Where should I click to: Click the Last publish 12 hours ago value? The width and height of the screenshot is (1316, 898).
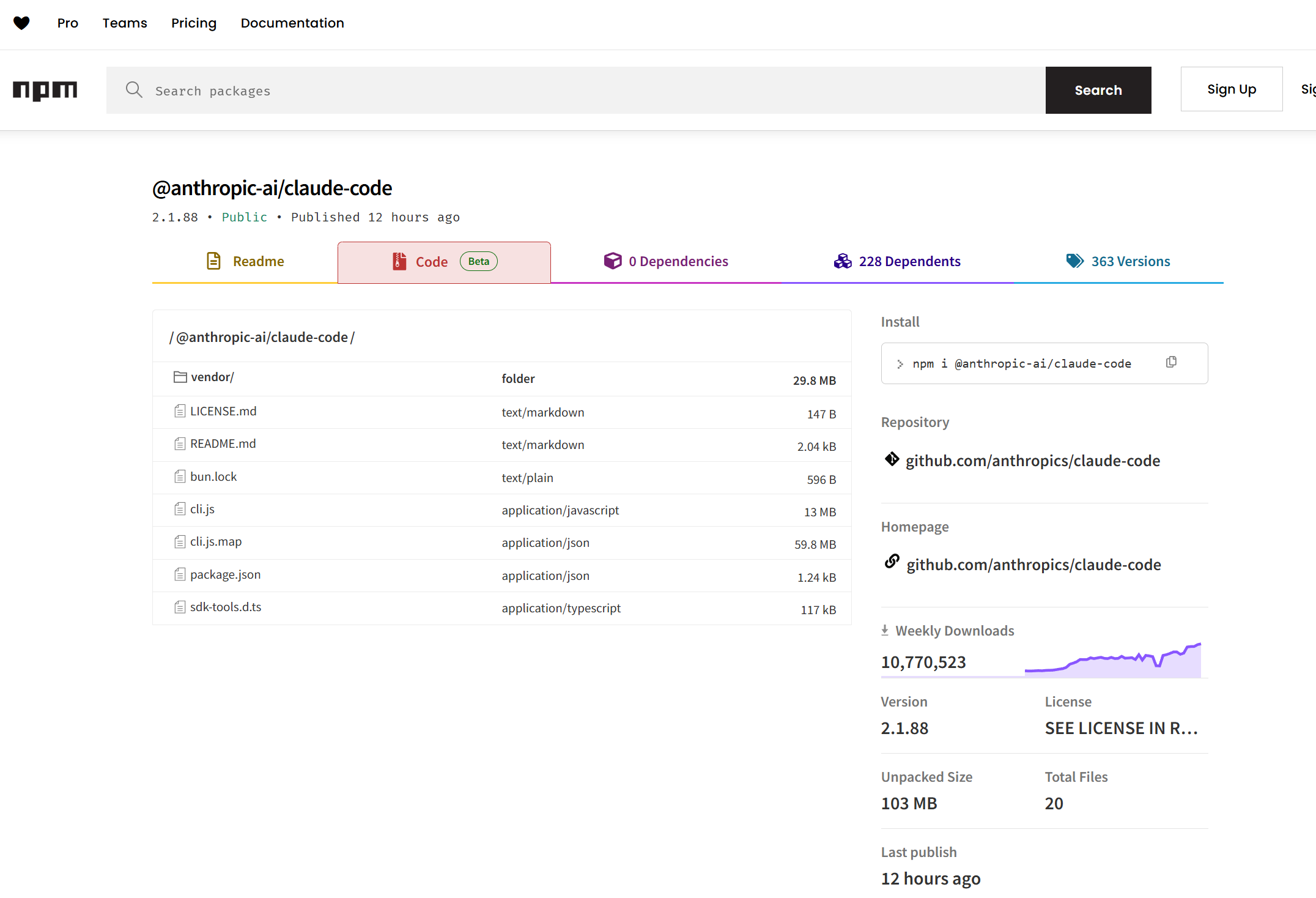[x=931, y=878]
